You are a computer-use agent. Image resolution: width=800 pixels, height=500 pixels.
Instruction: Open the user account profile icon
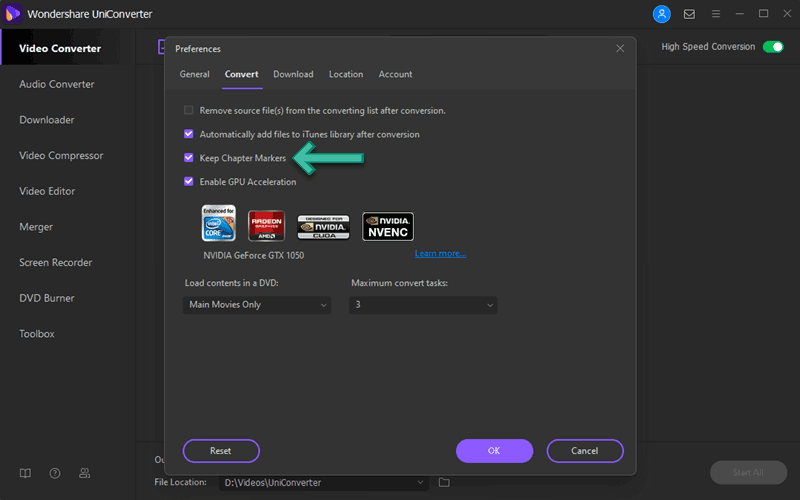pos(661,14)
